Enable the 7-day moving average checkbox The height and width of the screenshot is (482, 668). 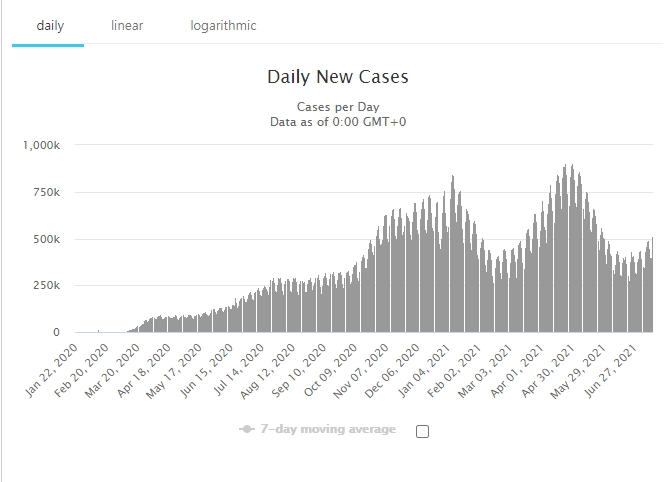pyautogui.click(x=422, y=431)
